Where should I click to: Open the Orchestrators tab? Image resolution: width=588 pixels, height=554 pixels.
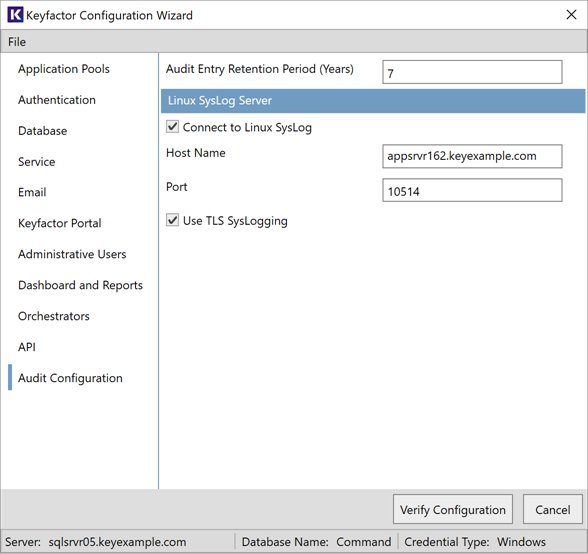54,316
